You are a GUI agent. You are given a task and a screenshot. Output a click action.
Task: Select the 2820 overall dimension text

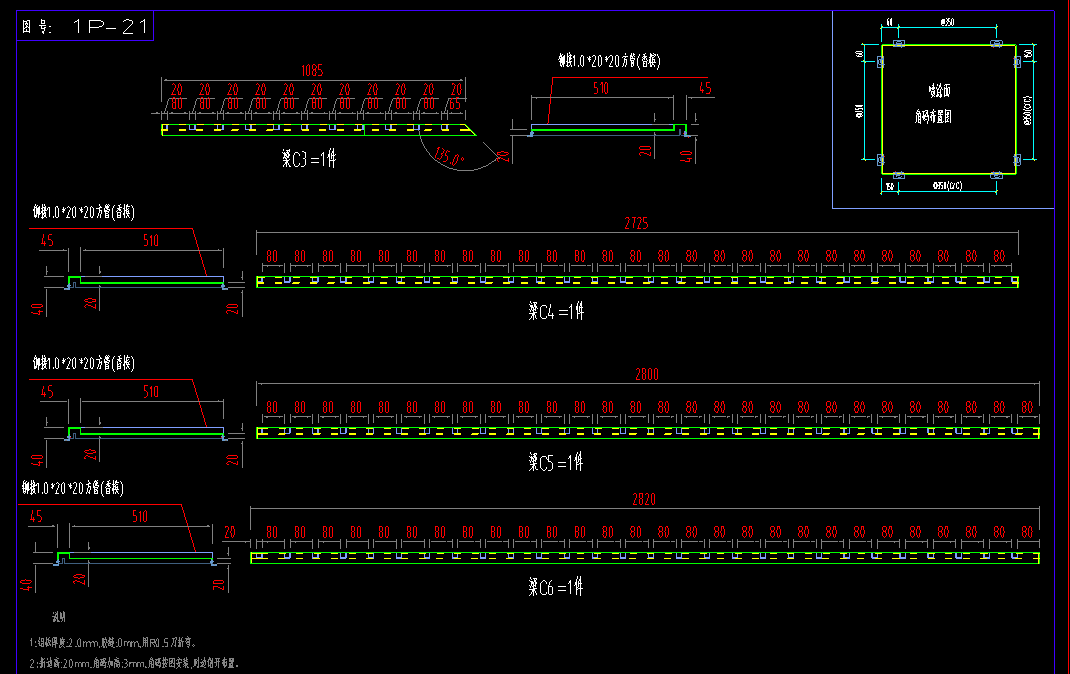pos(644,499)
